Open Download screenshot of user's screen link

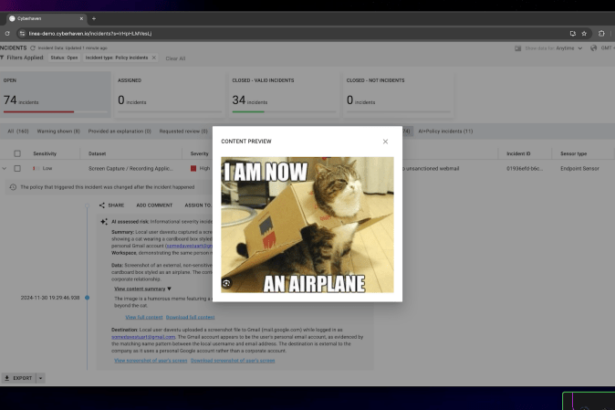(x=233, y=361)
